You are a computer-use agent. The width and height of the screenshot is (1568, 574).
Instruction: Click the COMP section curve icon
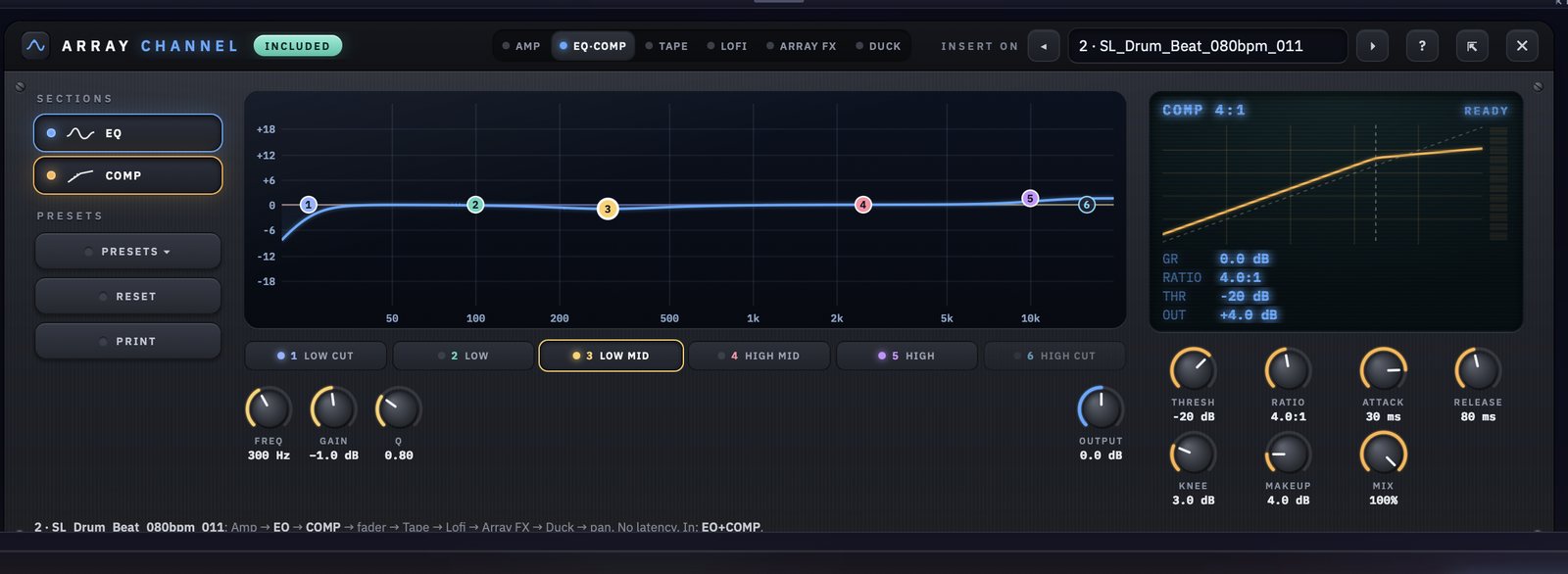pos(80,176)
